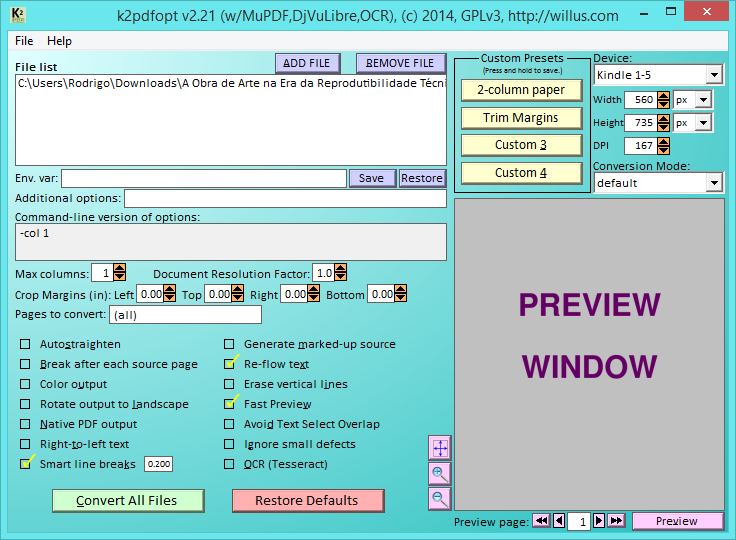Image resolution: width=736 pixels, height=540 pixels.
Task: Click the fit-to-window preview icon
Action: click(439, 448)
